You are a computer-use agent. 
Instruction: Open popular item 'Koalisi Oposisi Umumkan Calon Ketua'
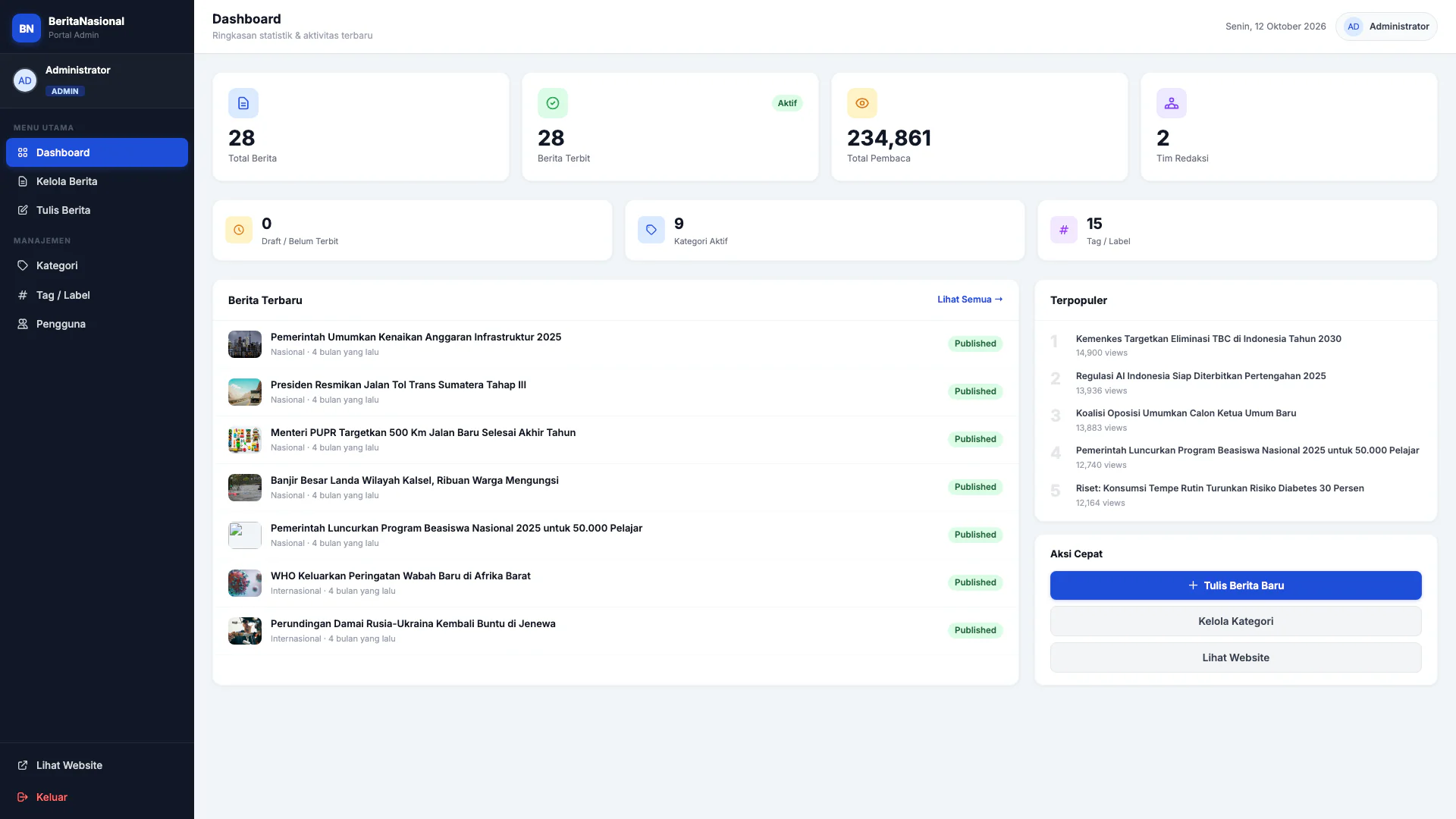(x=1186, y=413)
